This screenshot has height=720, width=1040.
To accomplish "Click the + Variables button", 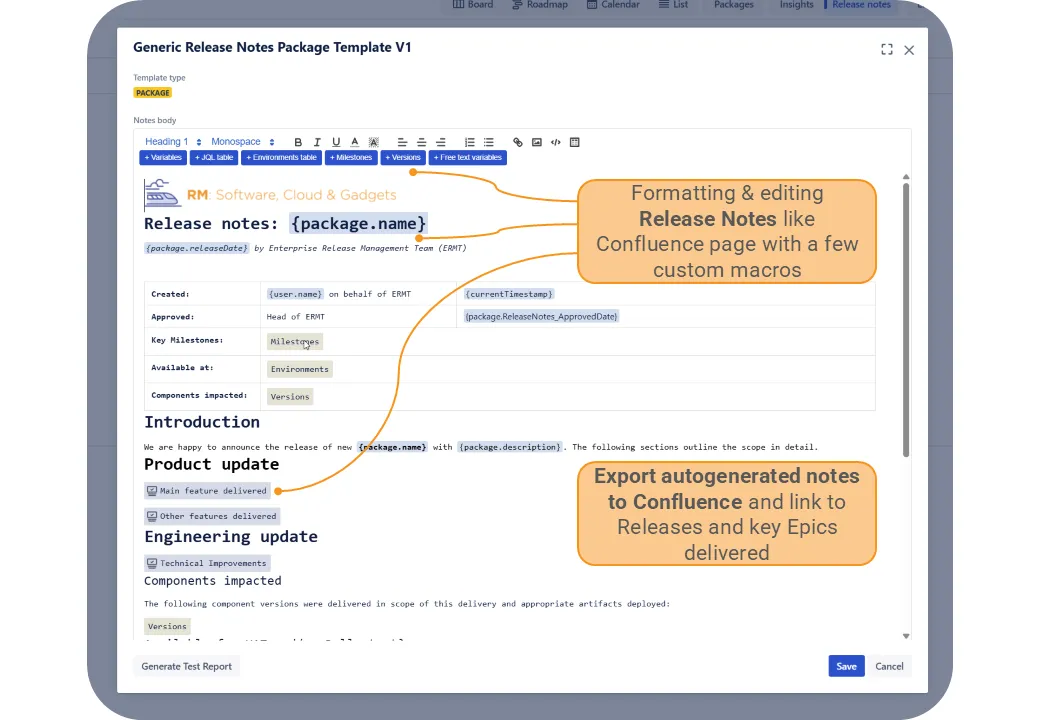I will pos(163,158).
